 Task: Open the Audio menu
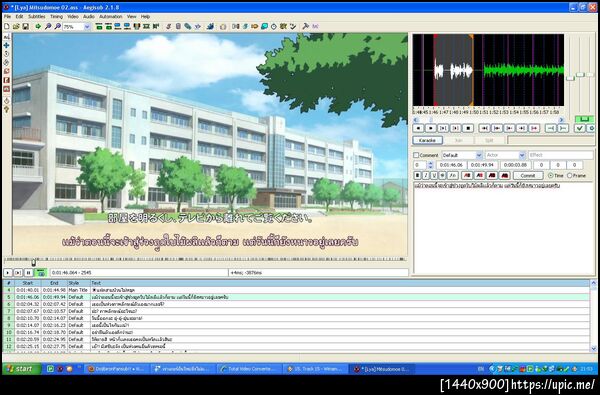(88, 16)
